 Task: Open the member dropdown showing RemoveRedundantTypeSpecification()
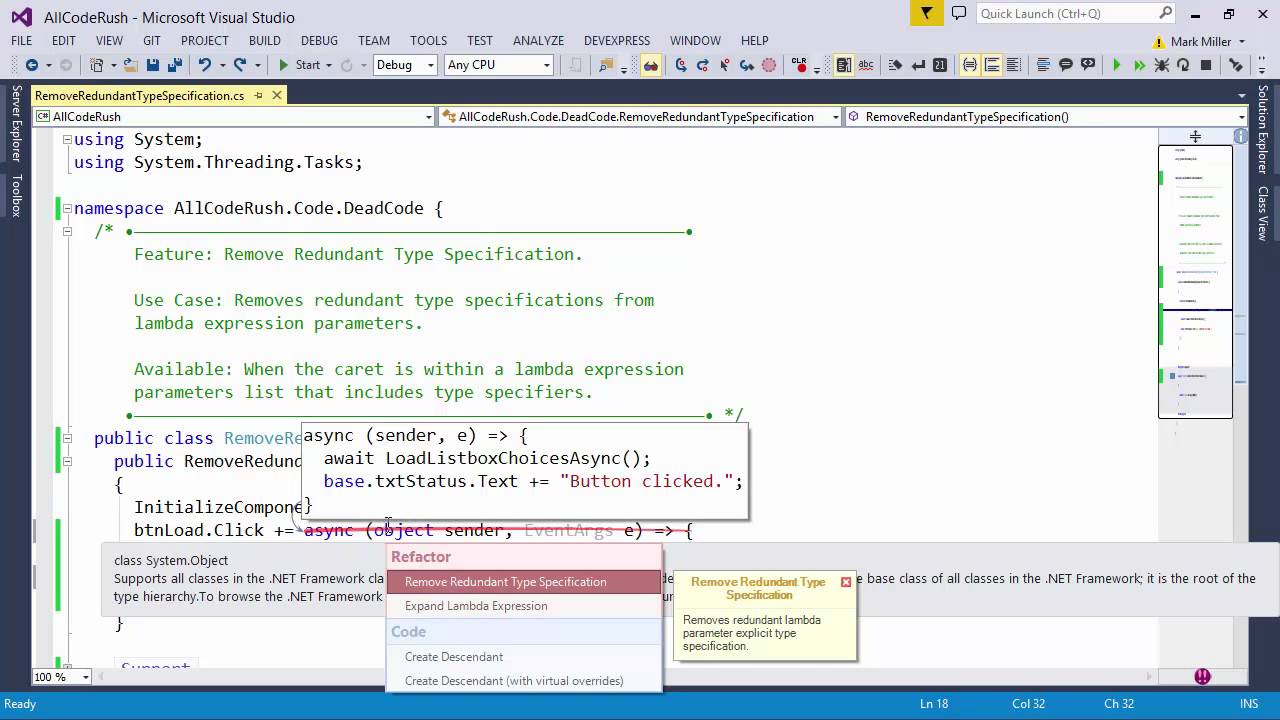coord(1048,117)
